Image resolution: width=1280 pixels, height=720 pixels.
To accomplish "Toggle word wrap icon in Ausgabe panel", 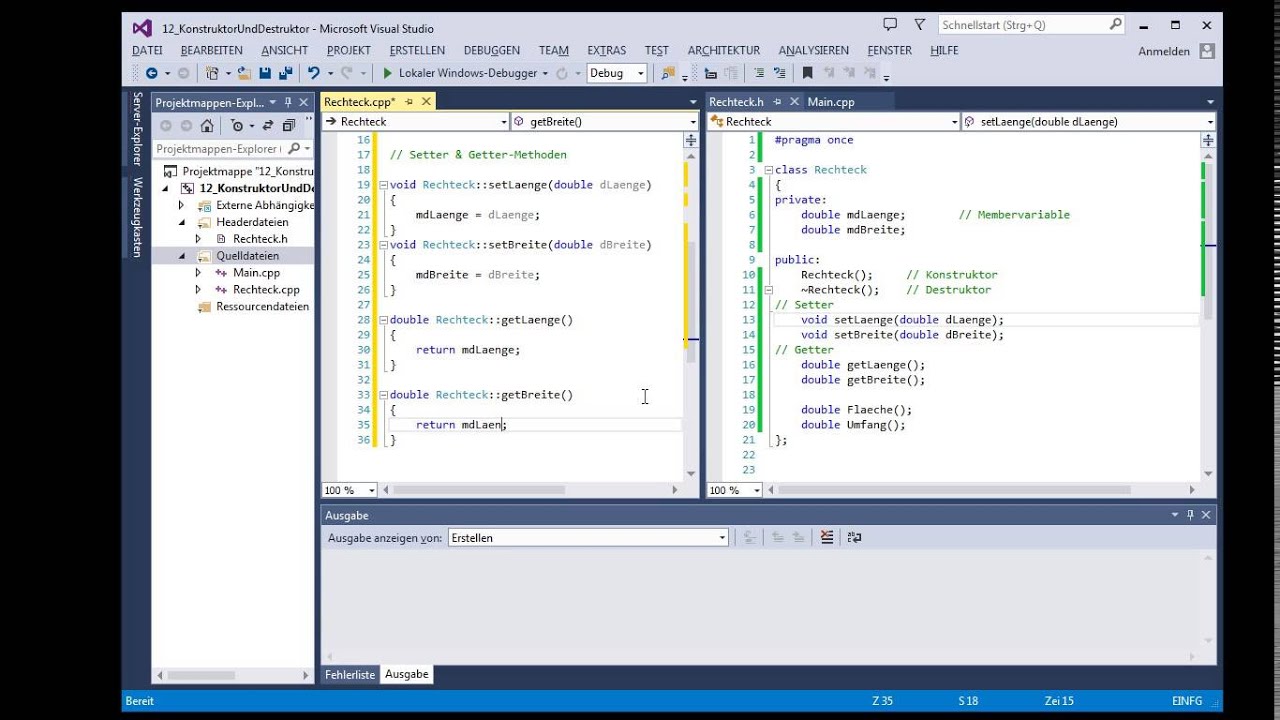I will pyautogui.click(x=854, y=537).
